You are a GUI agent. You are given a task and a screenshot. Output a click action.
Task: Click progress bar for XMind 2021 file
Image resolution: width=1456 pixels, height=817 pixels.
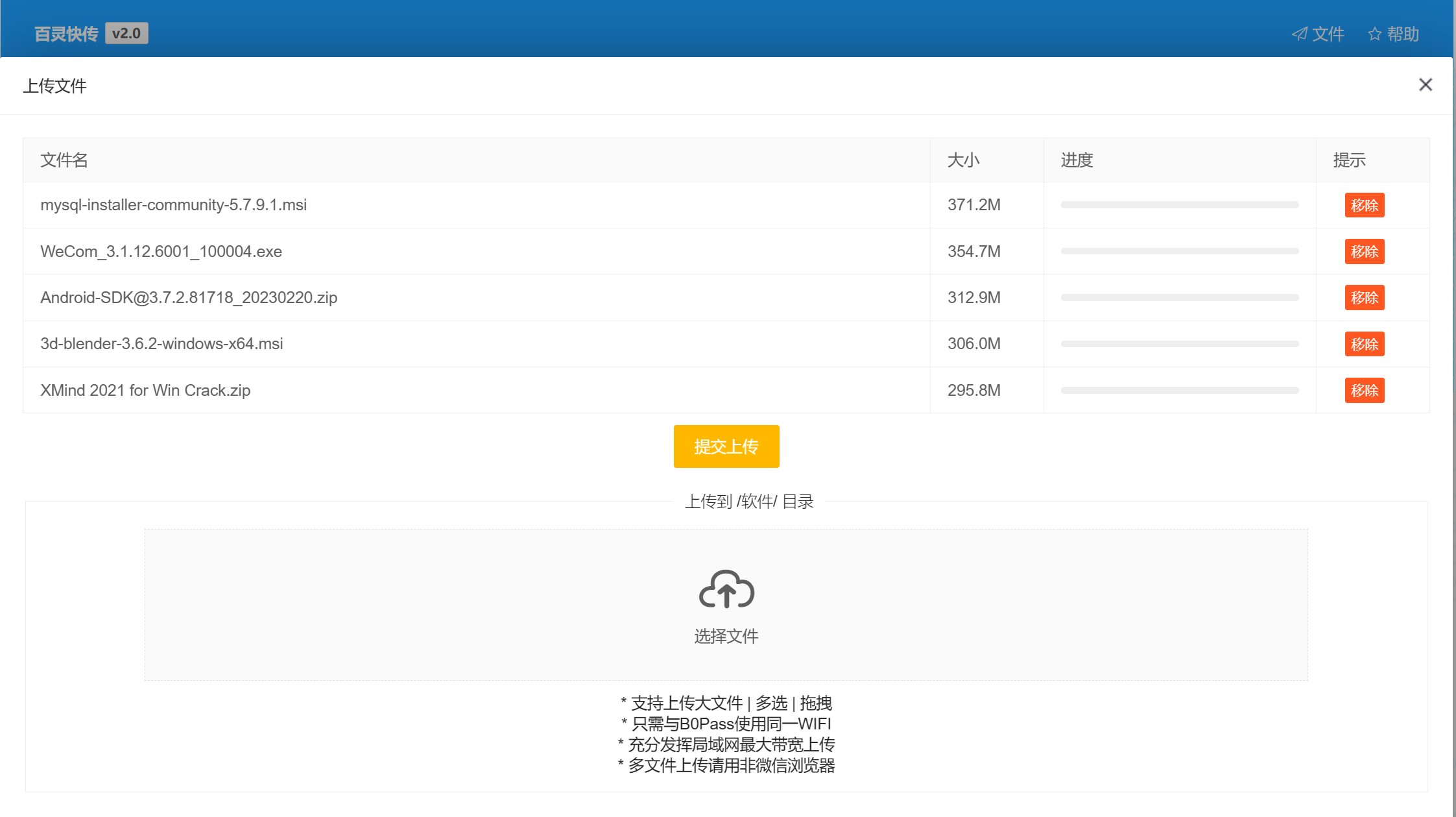pyautogui.click(x=1179, y=391)
